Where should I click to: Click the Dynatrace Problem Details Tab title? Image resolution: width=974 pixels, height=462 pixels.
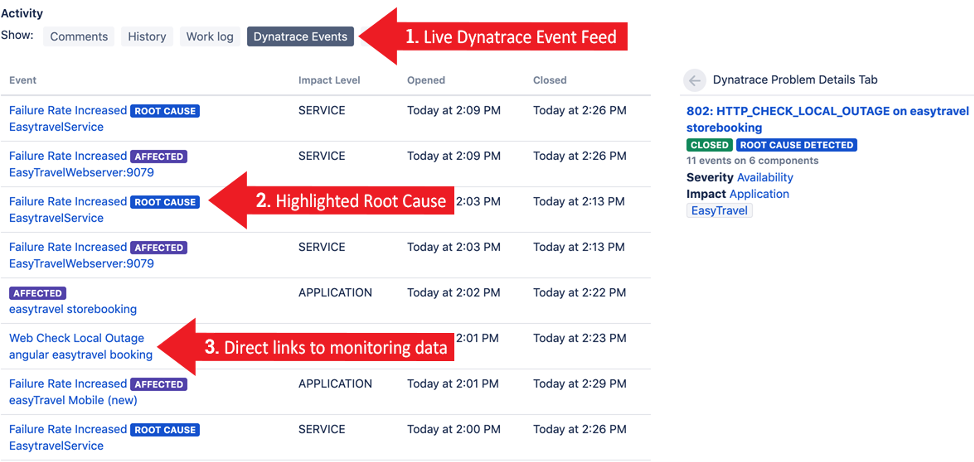(795, 80)
